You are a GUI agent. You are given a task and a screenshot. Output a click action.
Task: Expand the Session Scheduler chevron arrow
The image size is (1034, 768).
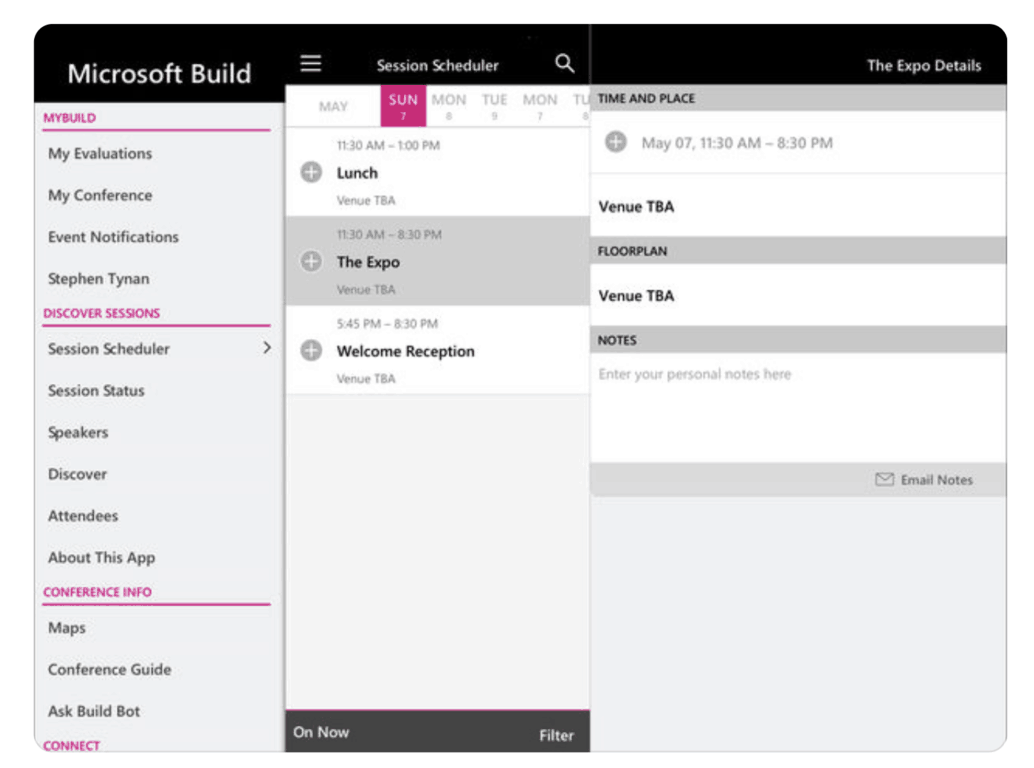[267, 348]
